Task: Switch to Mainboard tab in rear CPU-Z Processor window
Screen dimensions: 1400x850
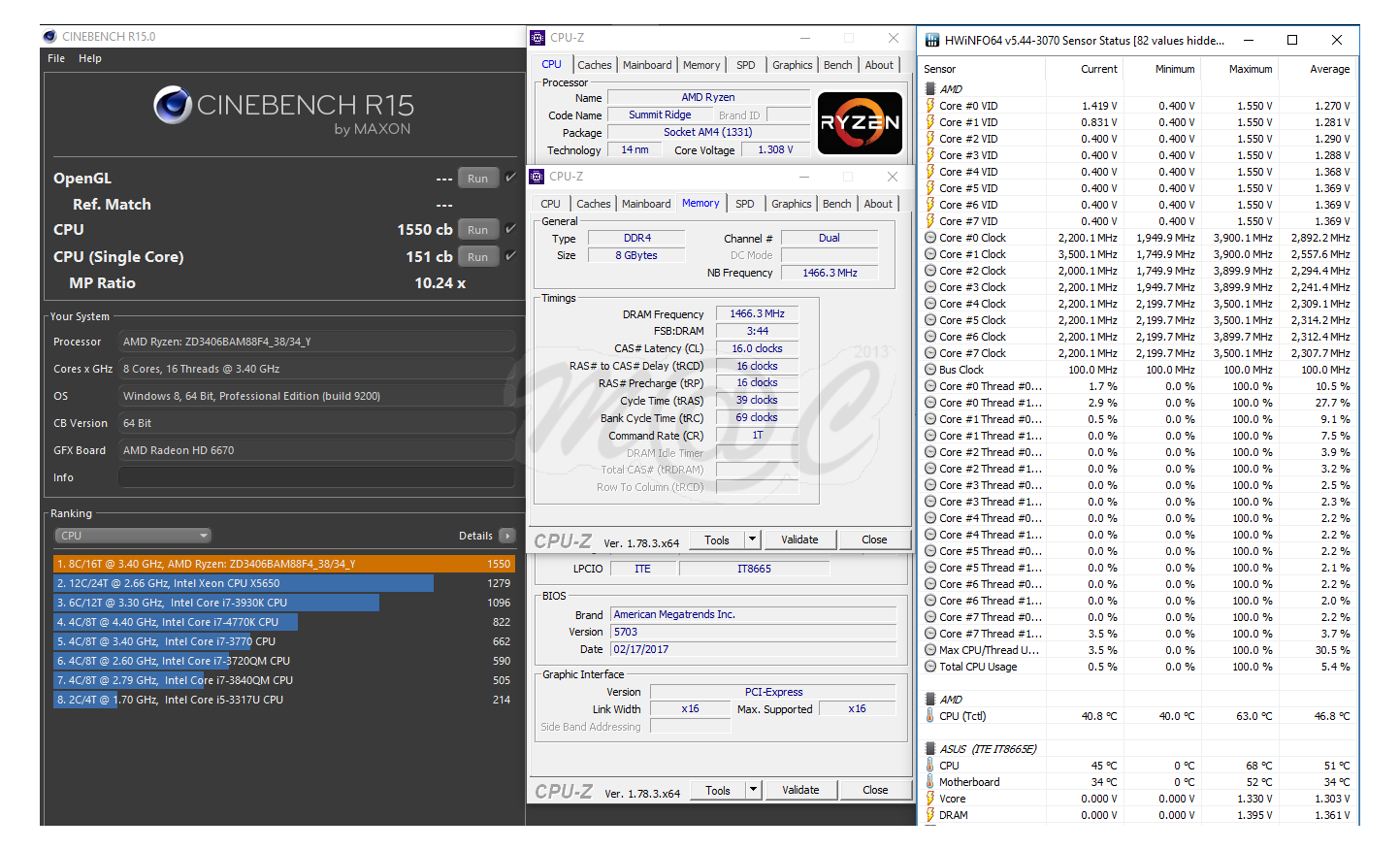Action: click(x=647, y=65)
